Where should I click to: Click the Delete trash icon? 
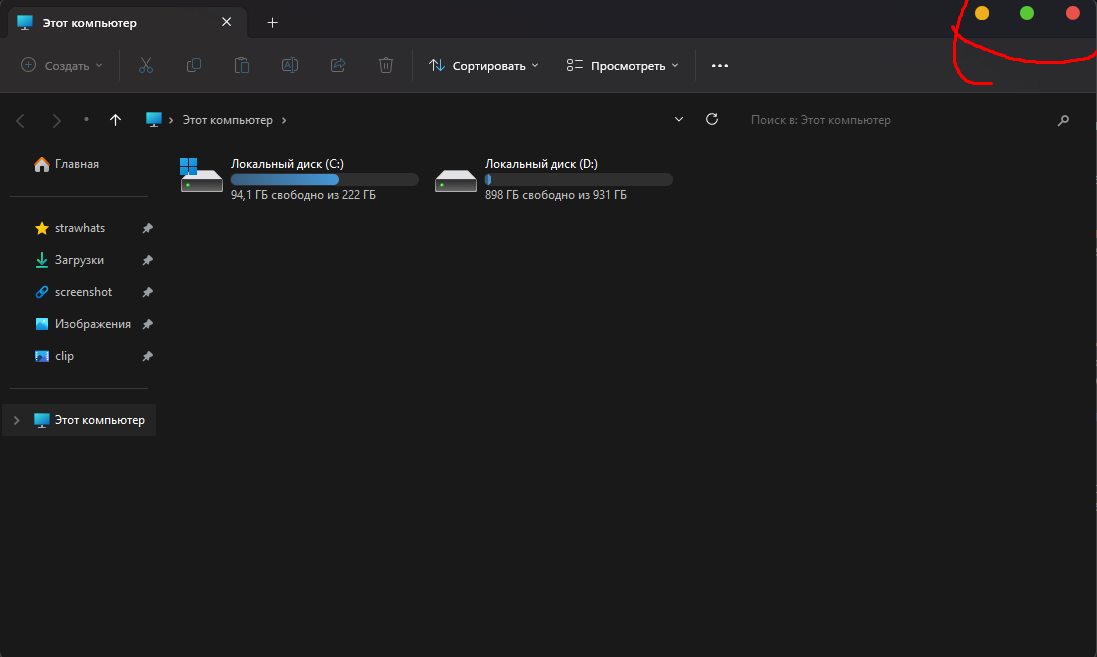(x=385, y=65)
